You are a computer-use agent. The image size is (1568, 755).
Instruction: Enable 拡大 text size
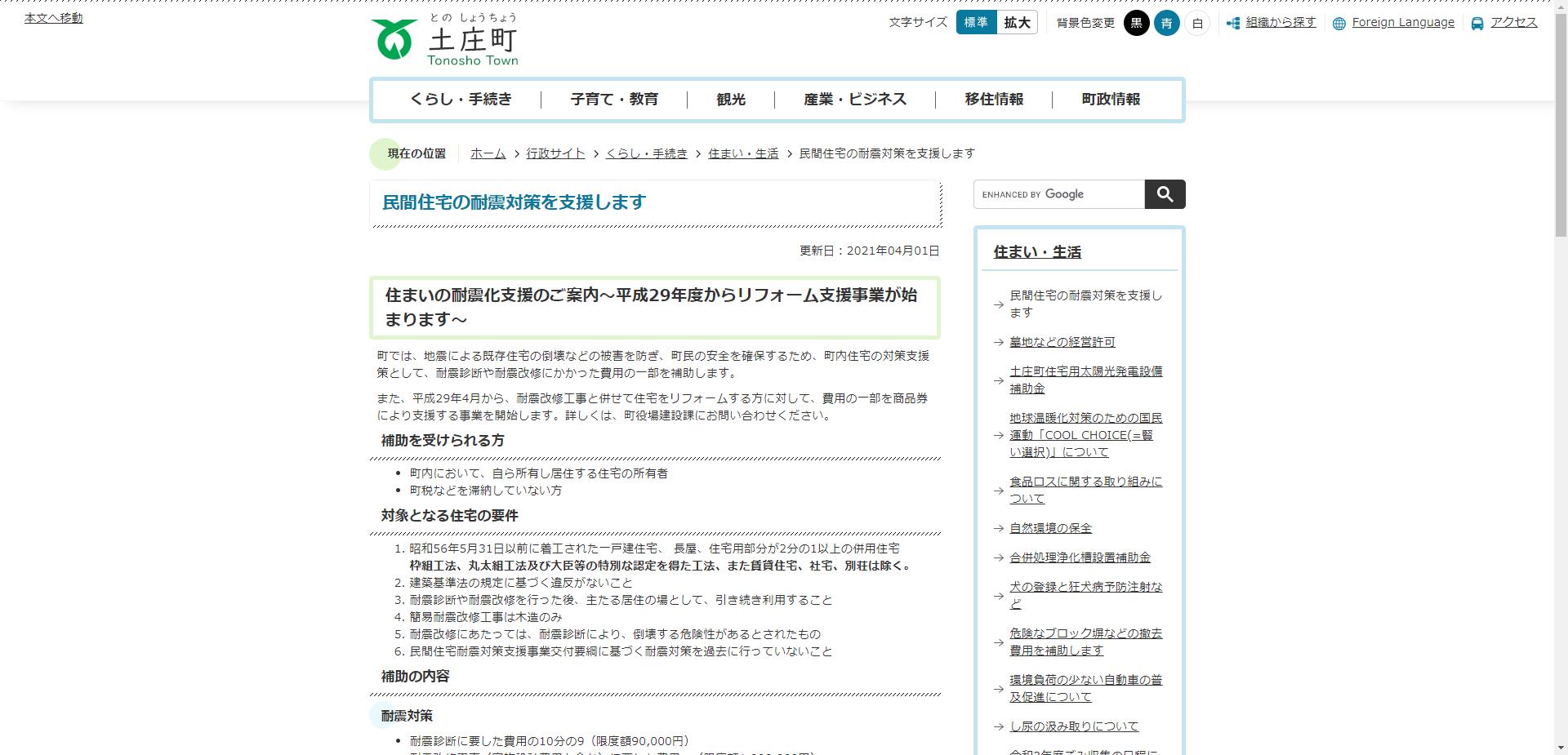[1016, 23]
